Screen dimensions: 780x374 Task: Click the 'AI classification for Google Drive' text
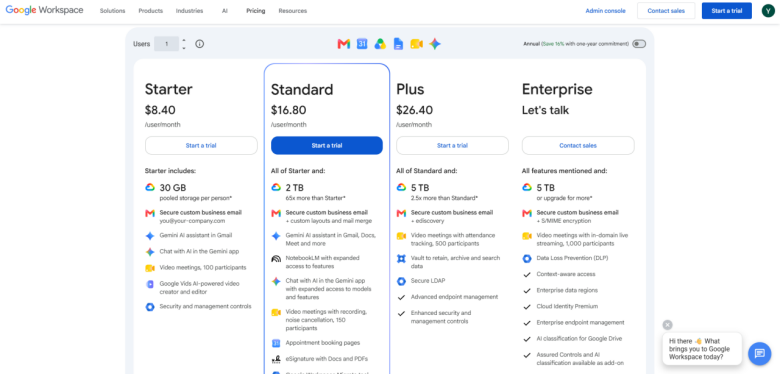(580, 339)
